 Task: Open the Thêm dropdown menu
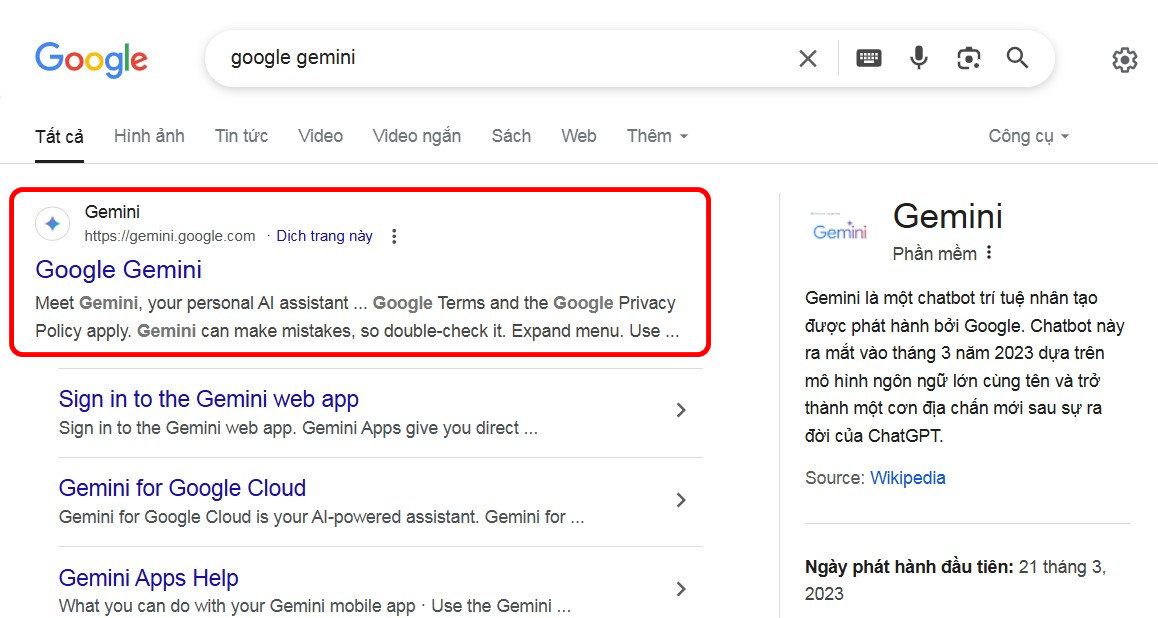click(656, 135)
